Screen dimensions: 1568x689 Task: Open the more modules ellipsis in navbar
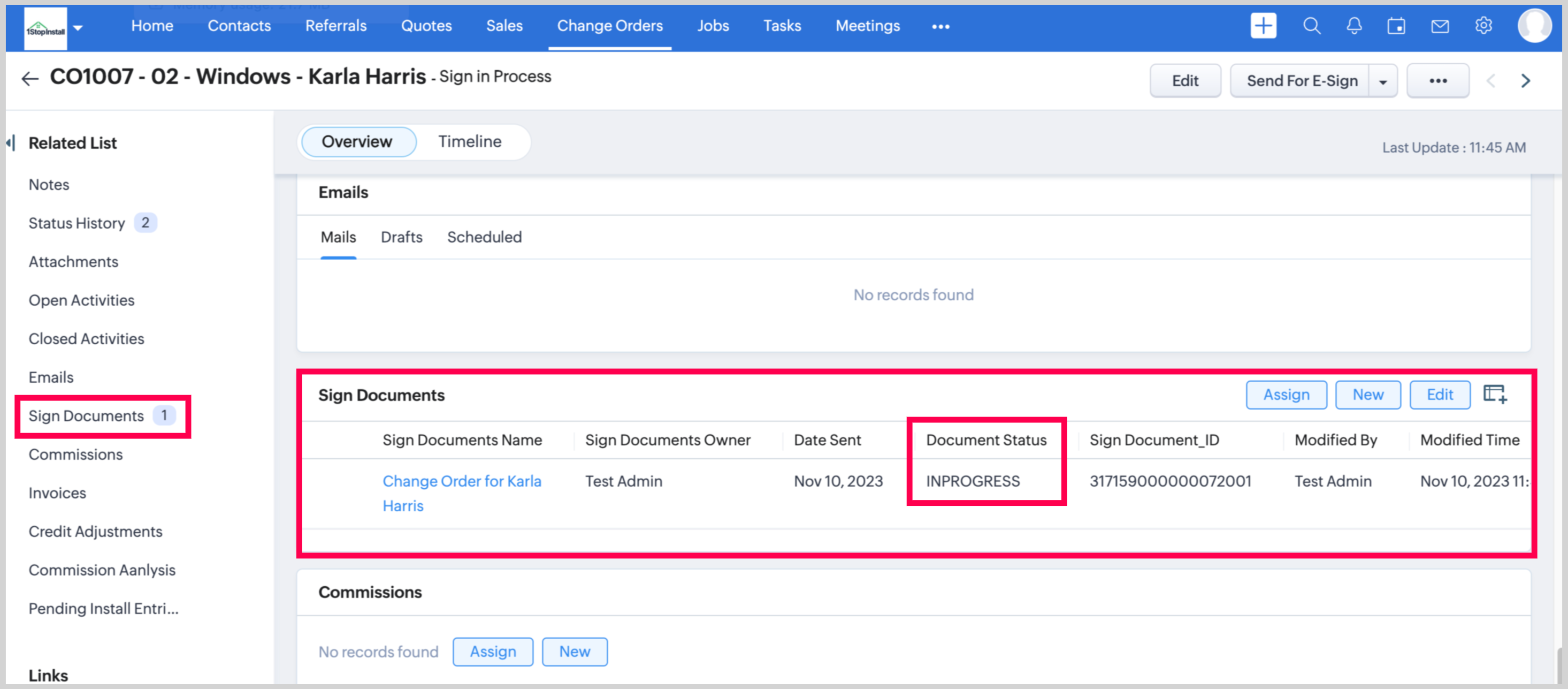coord(940,26)
